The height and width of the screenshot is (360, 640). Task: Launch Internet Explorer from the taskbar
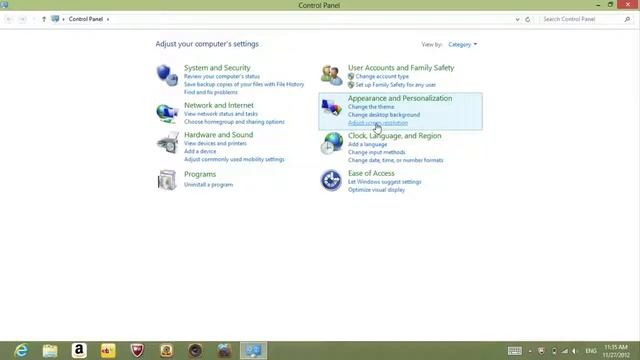pos(21,351)
